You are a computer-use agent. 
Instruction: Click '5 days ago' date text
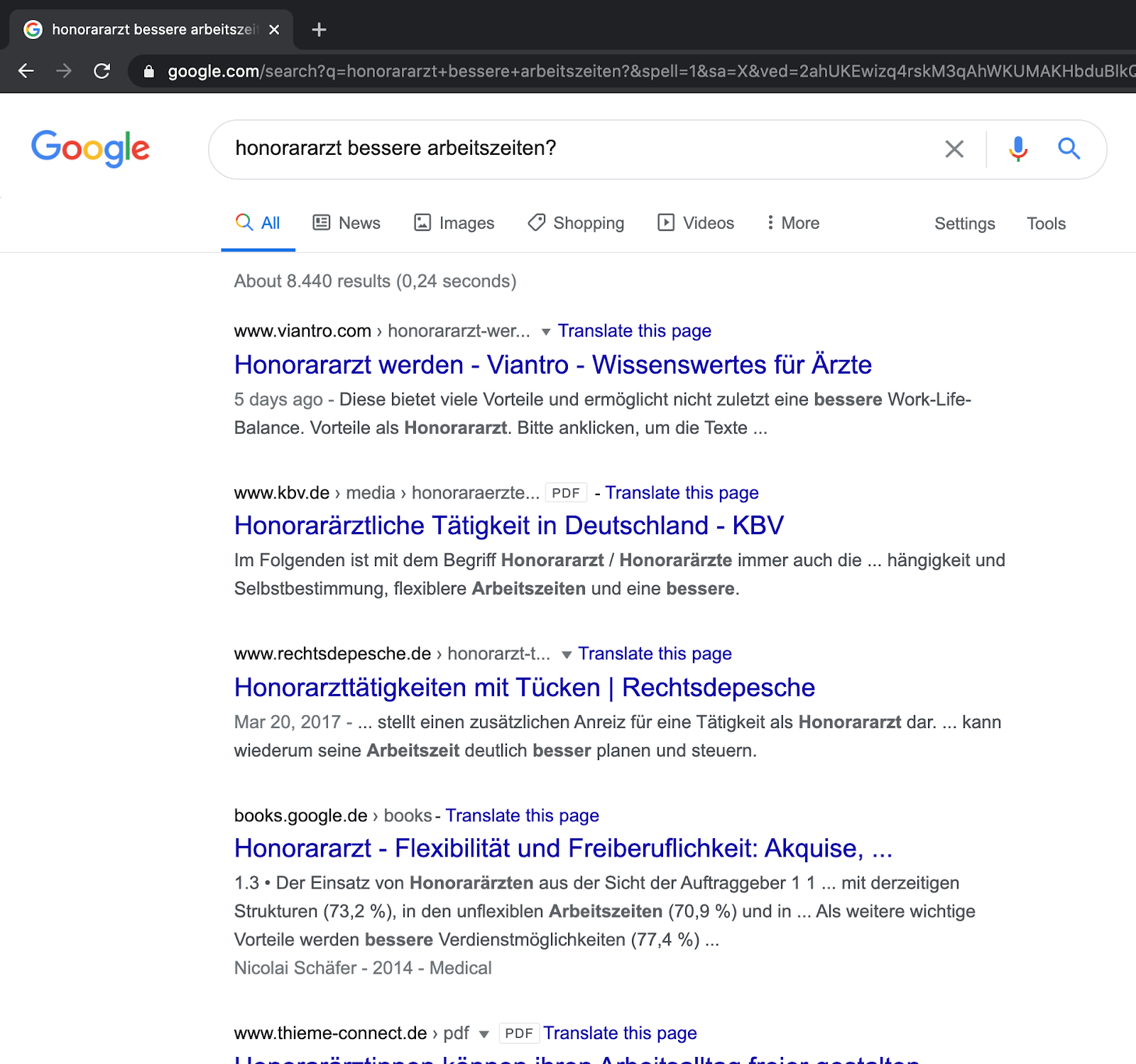click(278, 399)
